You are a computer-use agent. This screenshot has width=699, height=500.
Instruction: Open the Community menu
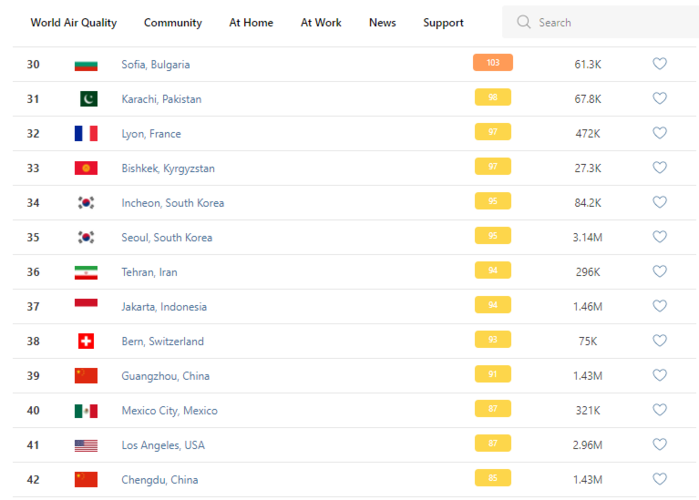point(173,22)
